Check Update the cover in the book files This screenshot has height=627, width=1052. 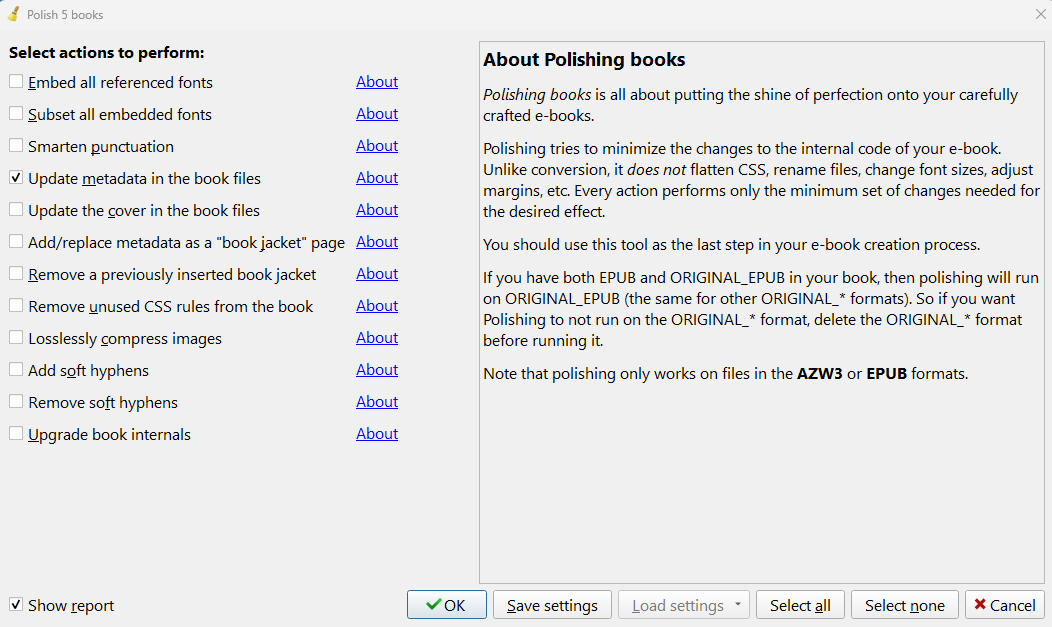click(16, 210)
